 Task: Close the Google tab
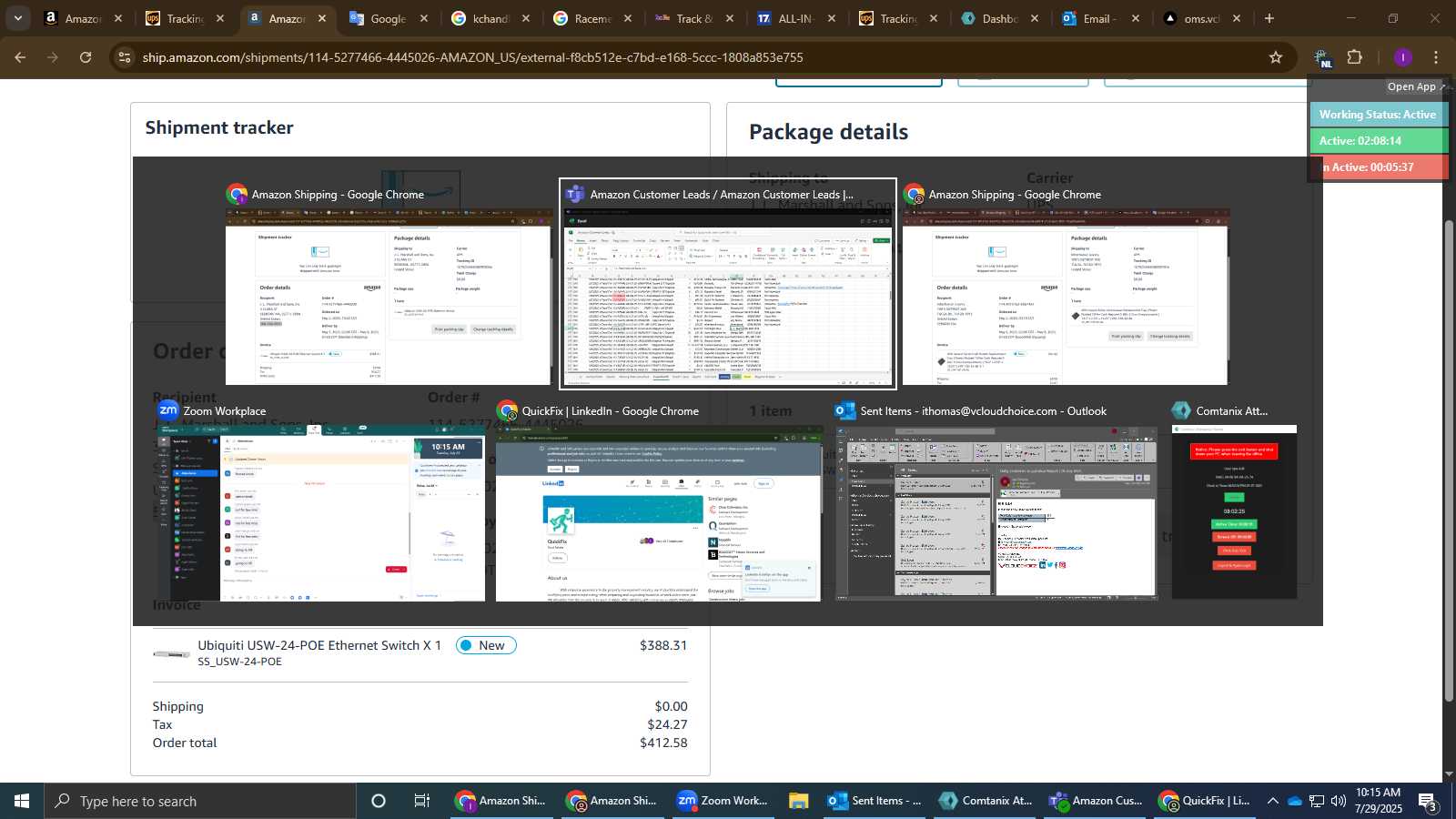[x=424, y=18]
